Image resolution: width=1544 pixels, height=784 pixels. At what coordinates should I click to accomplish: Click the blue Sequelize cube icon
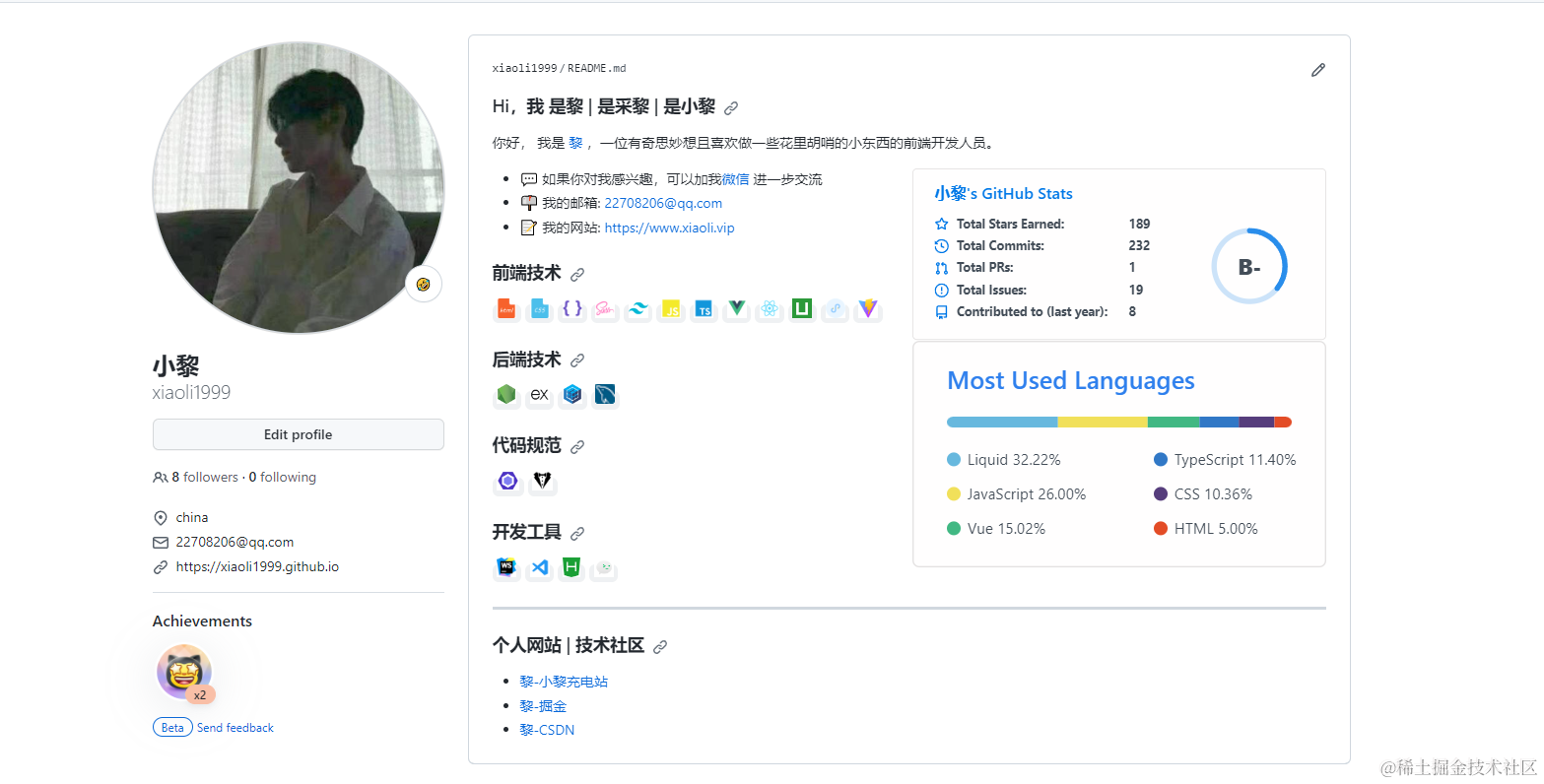(572, 395)
